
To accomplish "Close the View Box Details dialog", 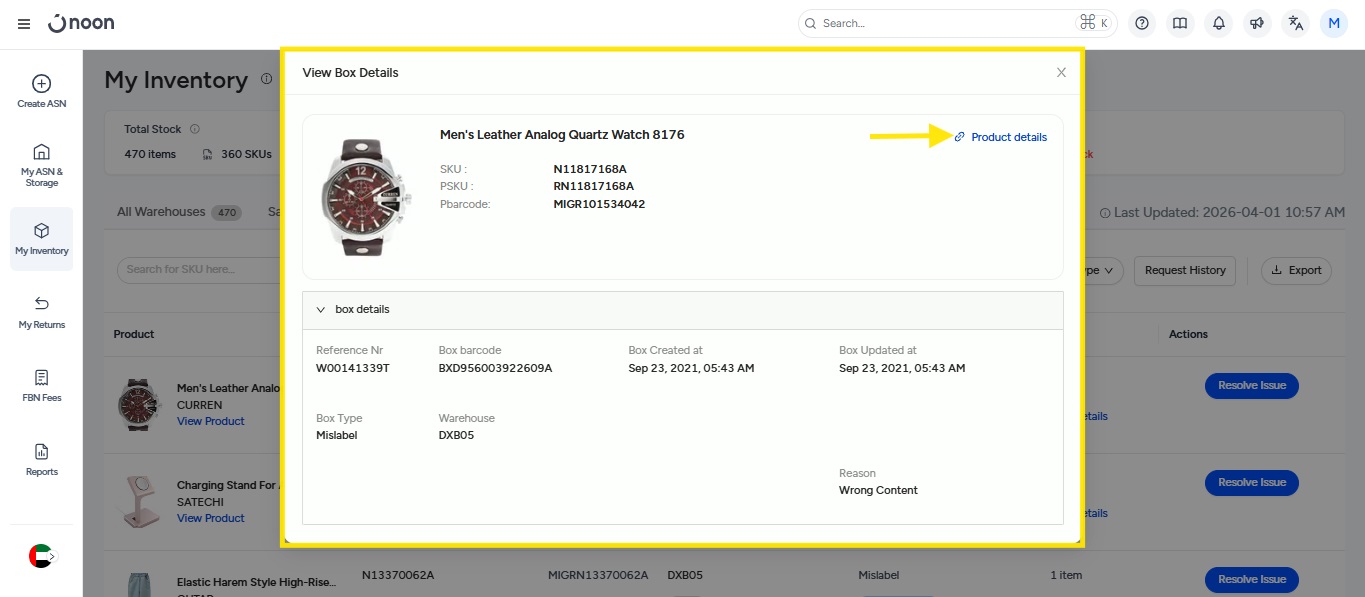I will (1061, 72).
